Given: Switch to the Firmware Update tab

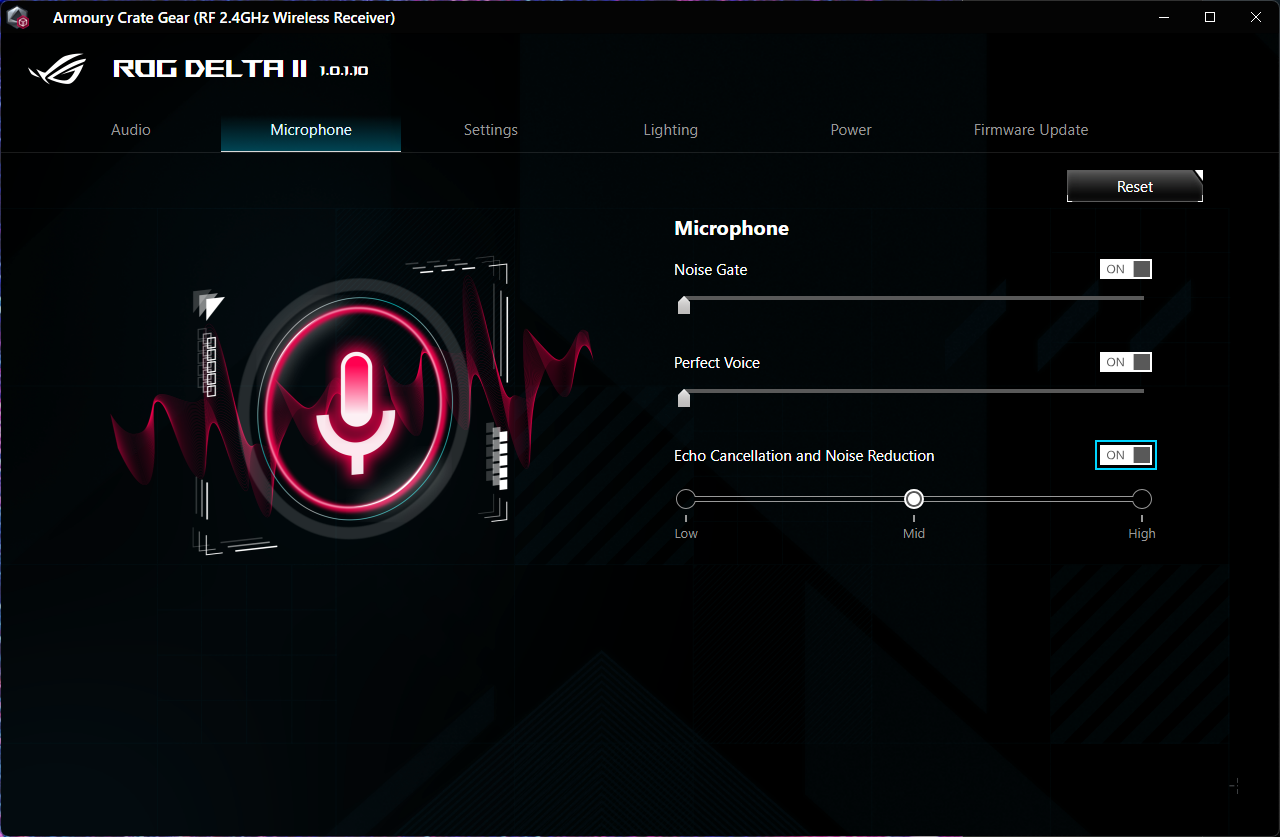Looking at the screenshot, I should [1031, 130].
